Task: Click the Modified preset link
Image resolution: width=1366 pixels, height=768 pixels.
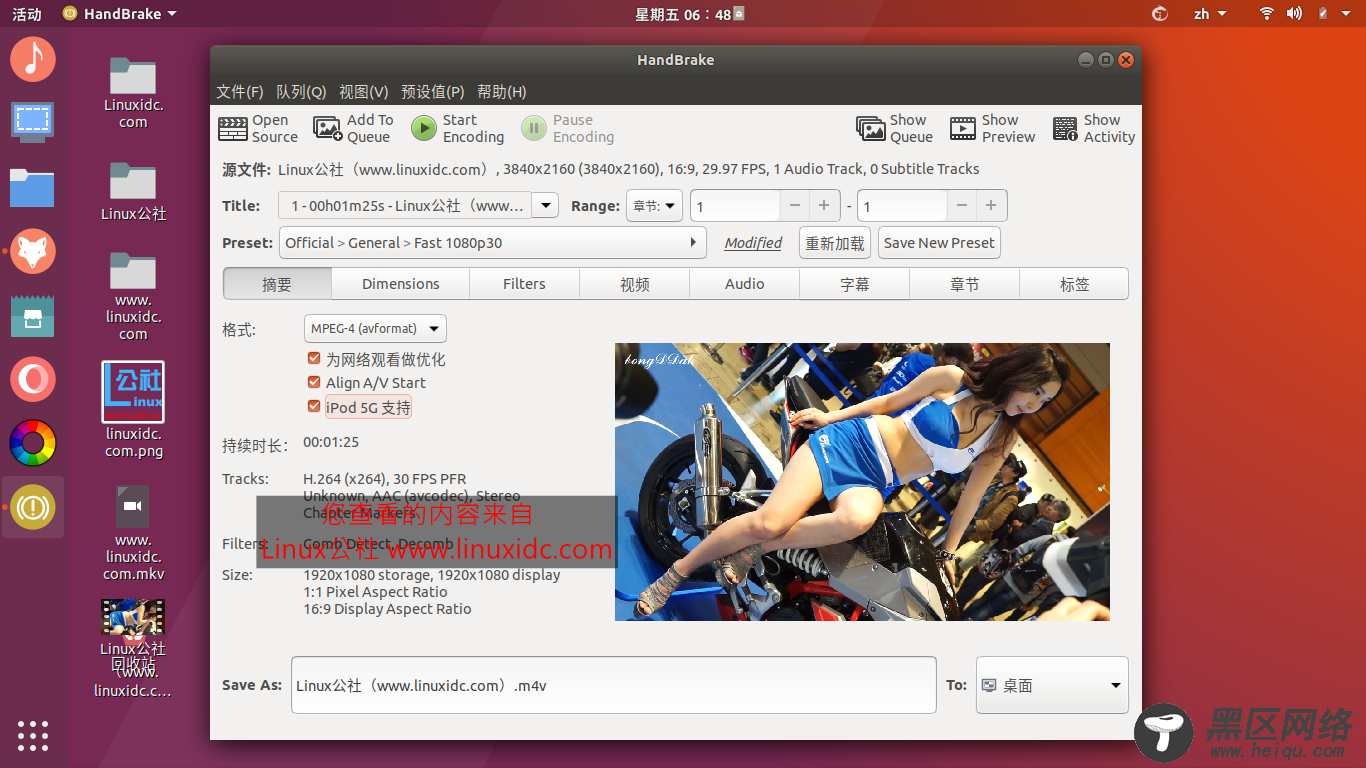Action: 753,243
